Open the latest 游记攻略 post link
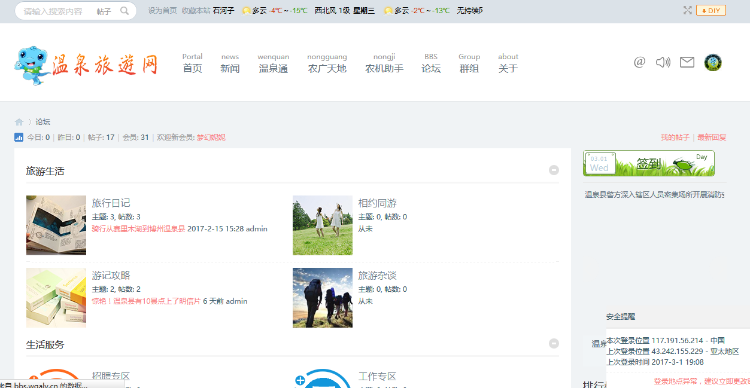 tap(146, 301)
